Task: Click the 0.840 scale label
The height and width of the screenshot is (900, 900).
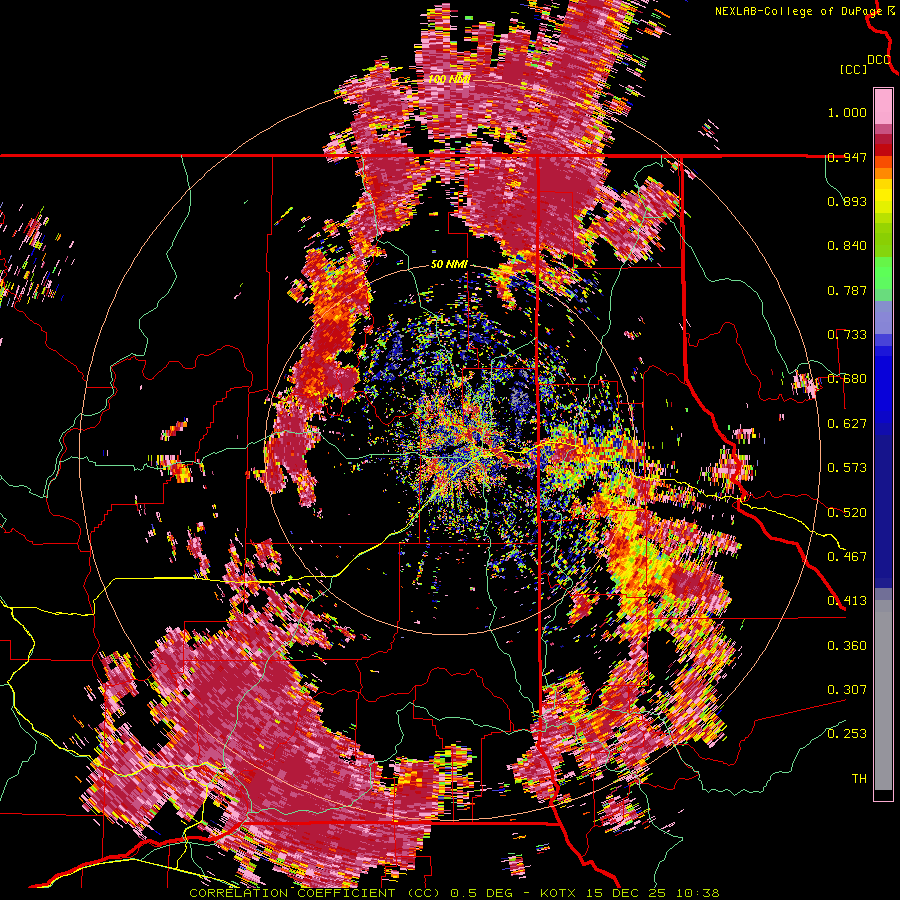Action: pyautogui.click(x=847, y=246)
